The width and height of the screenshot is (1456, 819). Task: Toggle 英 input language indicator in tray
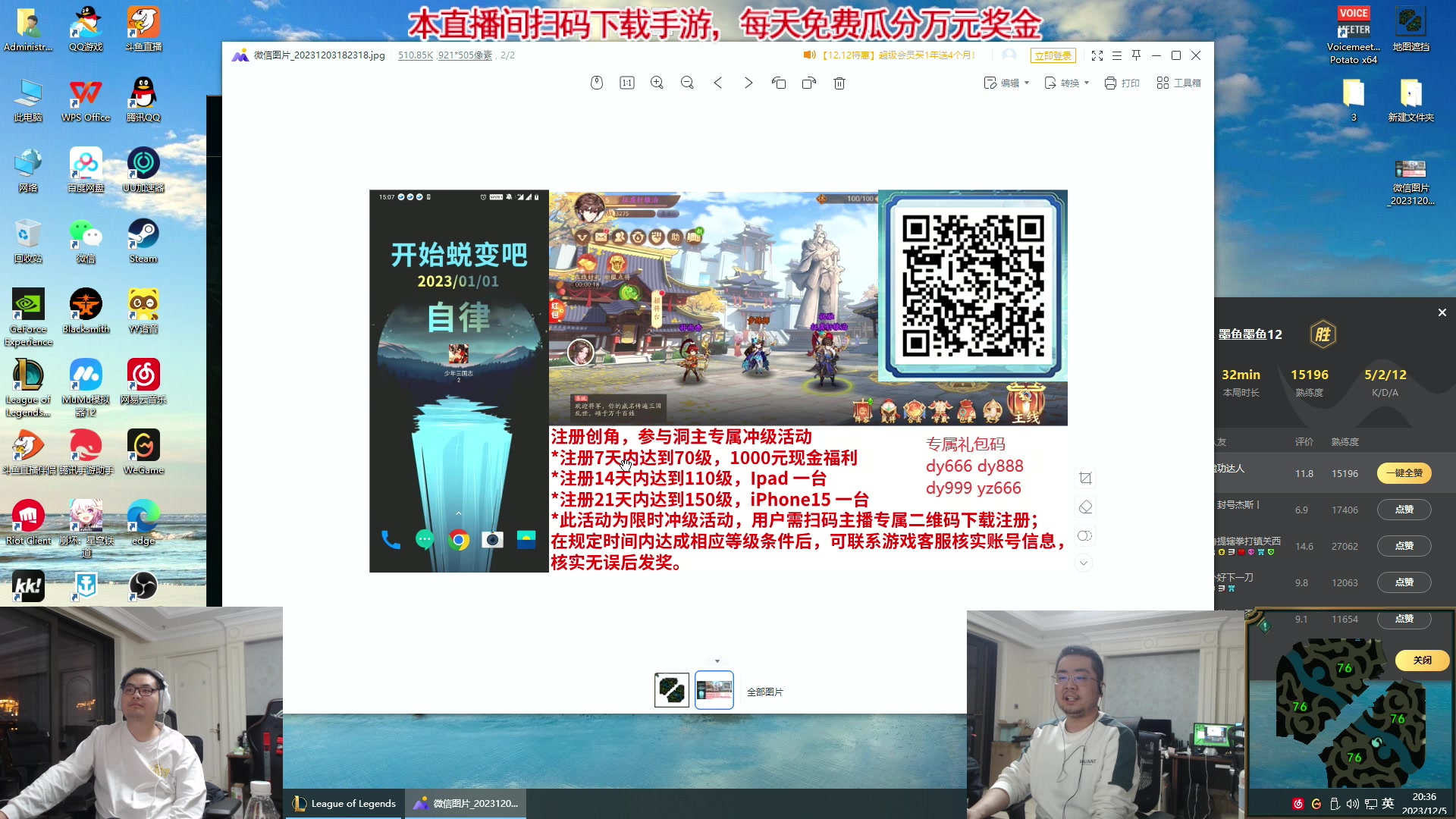[1389, 804]
